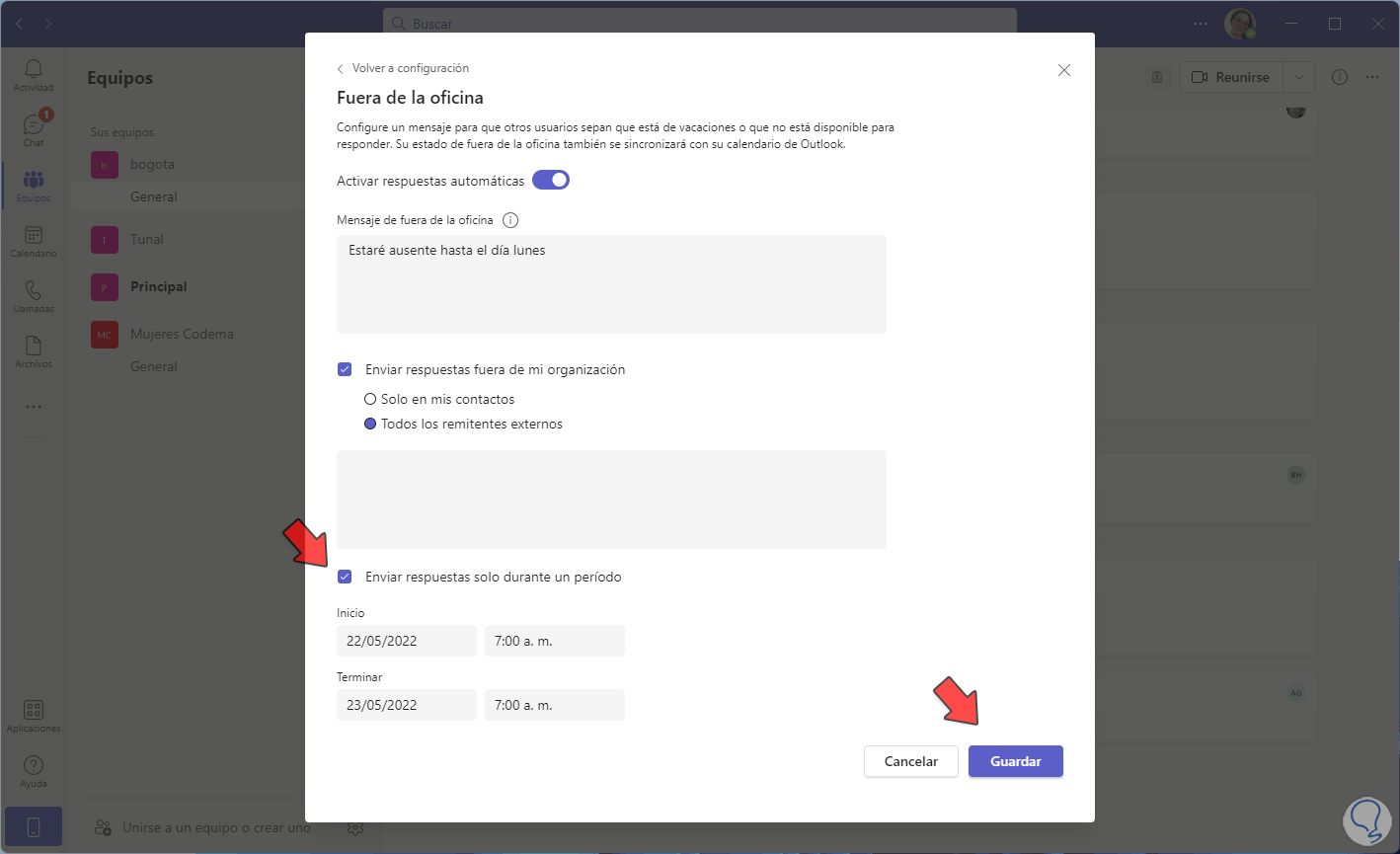Uncheck send replies only during a period
1400x854 pixels.
pos(345,577)
